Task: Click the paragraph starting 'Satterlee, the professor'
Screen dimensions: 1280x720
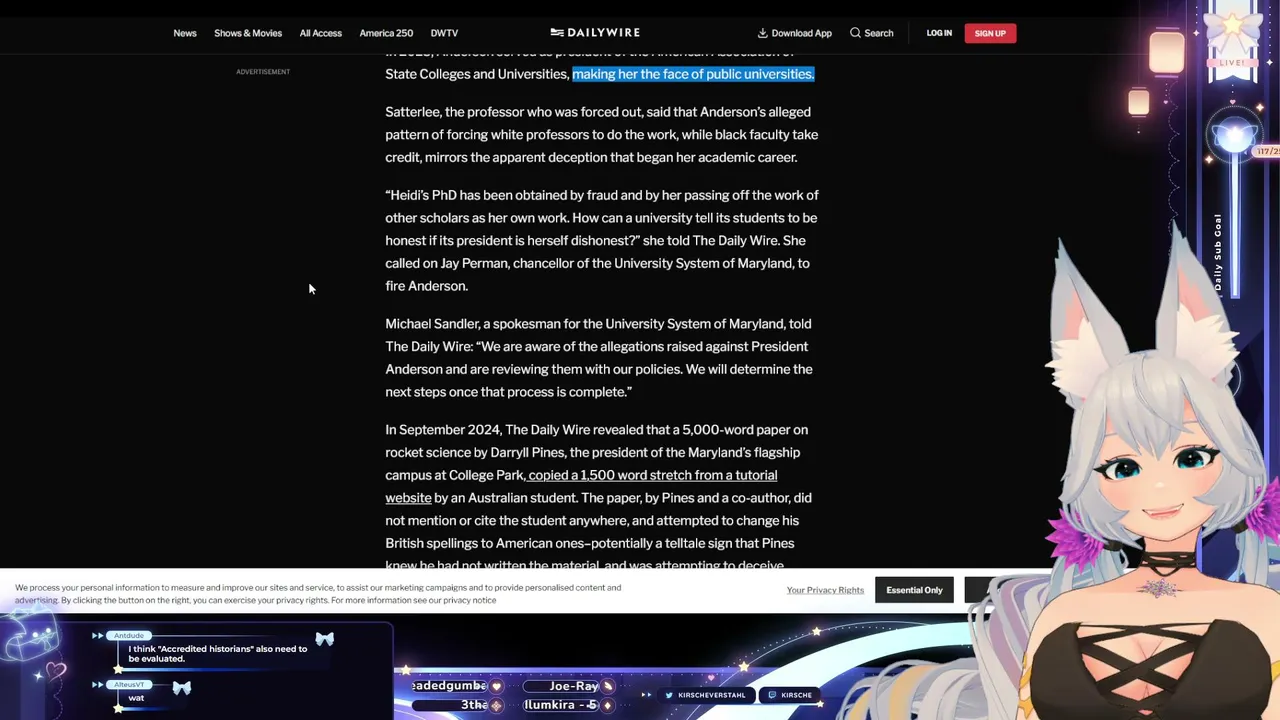Action: tap(602, 134)
